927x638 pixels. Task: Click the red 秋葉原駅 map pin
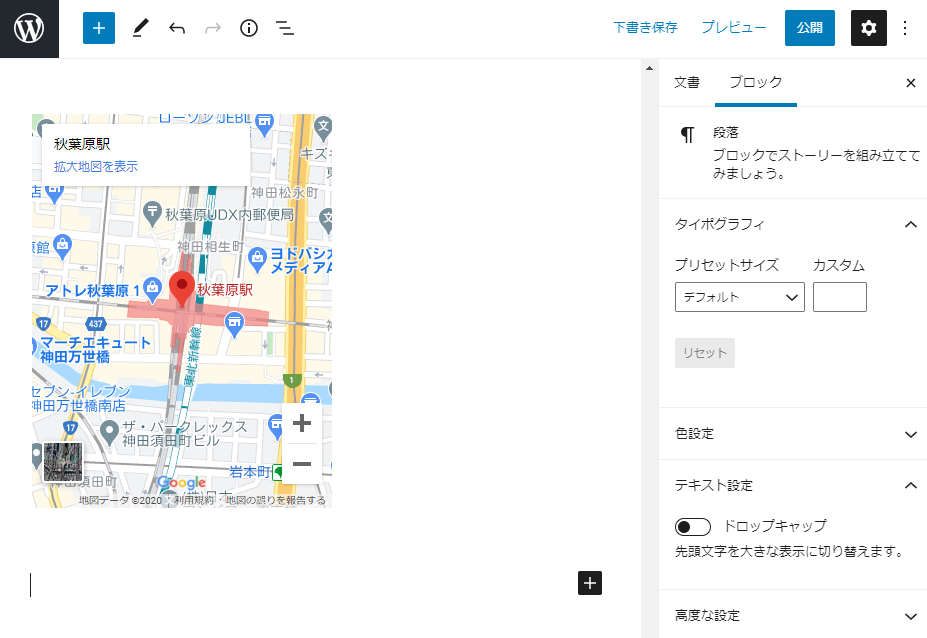point(182,289)
